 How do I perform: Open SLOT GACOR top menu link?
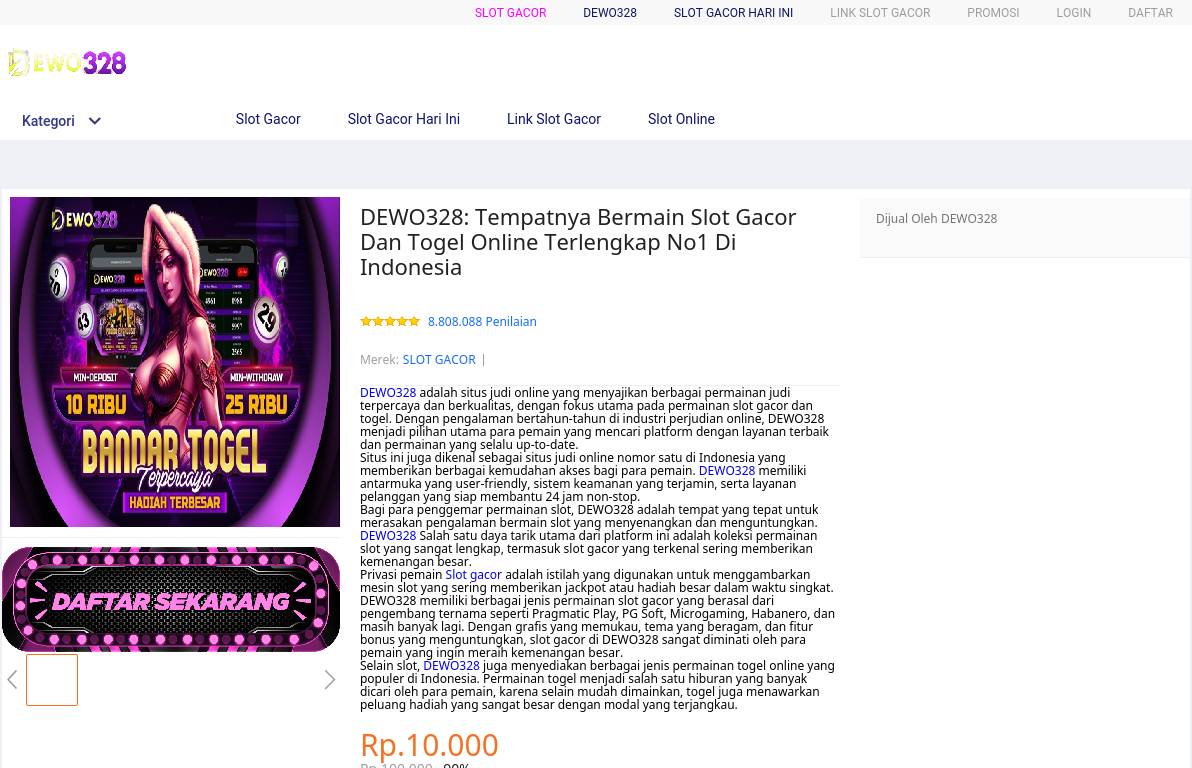click(x=510, y=13)
